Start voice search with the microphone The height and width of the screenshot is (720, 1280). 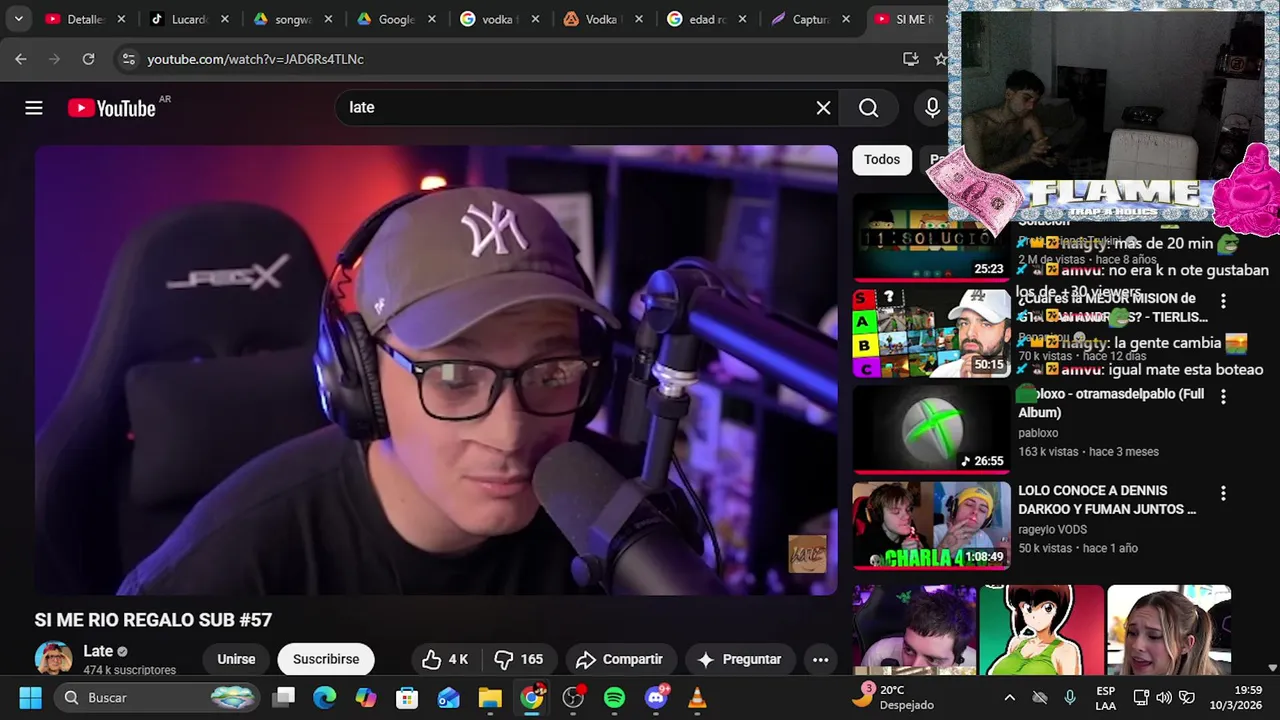[932, 108]
